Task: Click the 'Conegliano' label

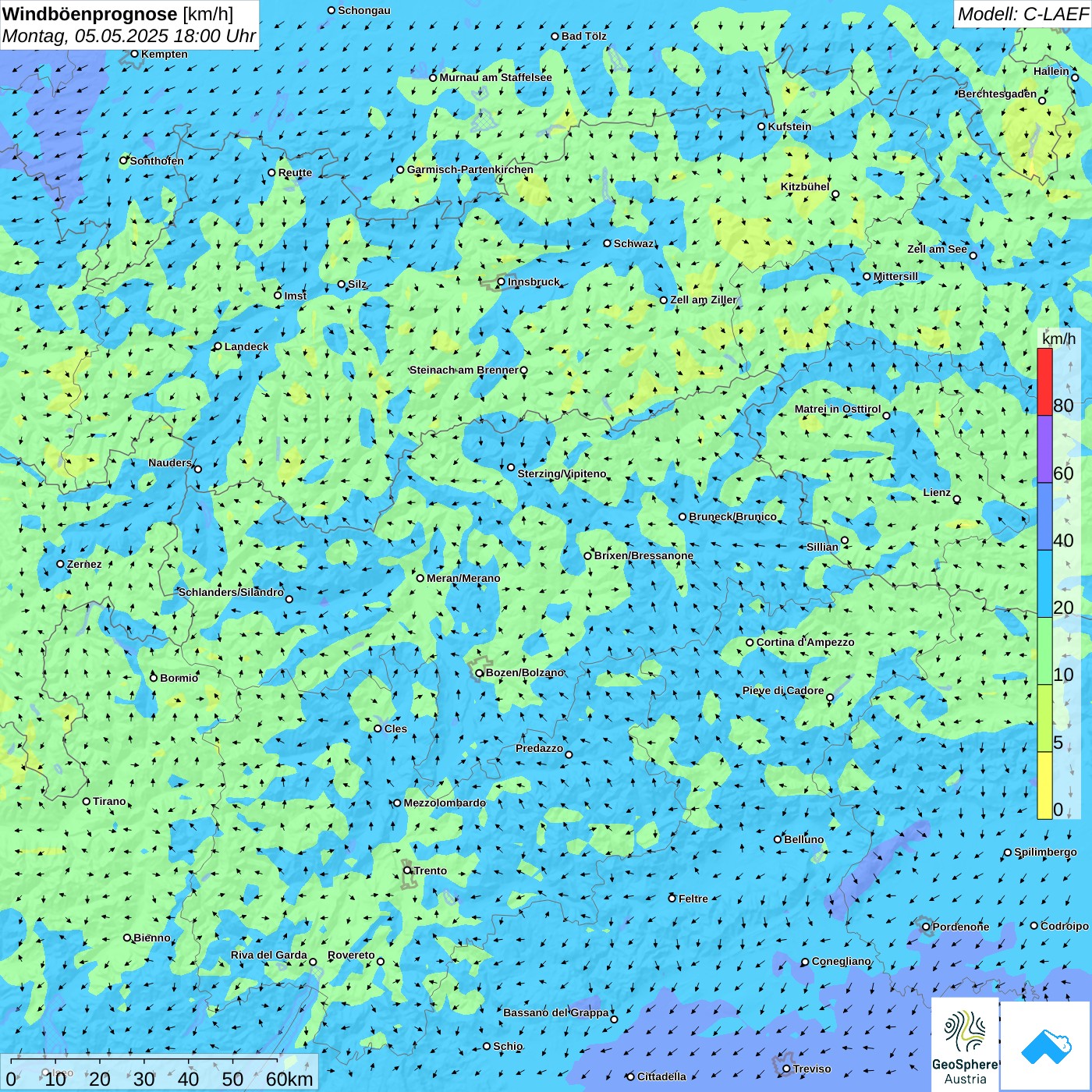Action: 841,961
